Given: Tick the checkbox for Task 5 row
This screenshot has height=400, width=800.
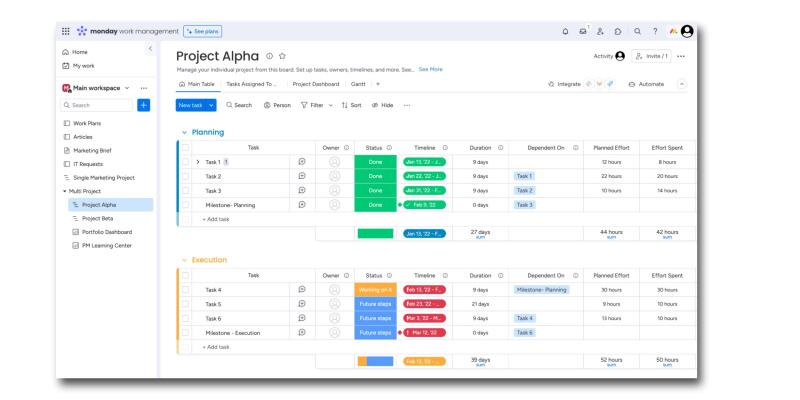Looking at the screenshot, I should click(x=185, y=304).
